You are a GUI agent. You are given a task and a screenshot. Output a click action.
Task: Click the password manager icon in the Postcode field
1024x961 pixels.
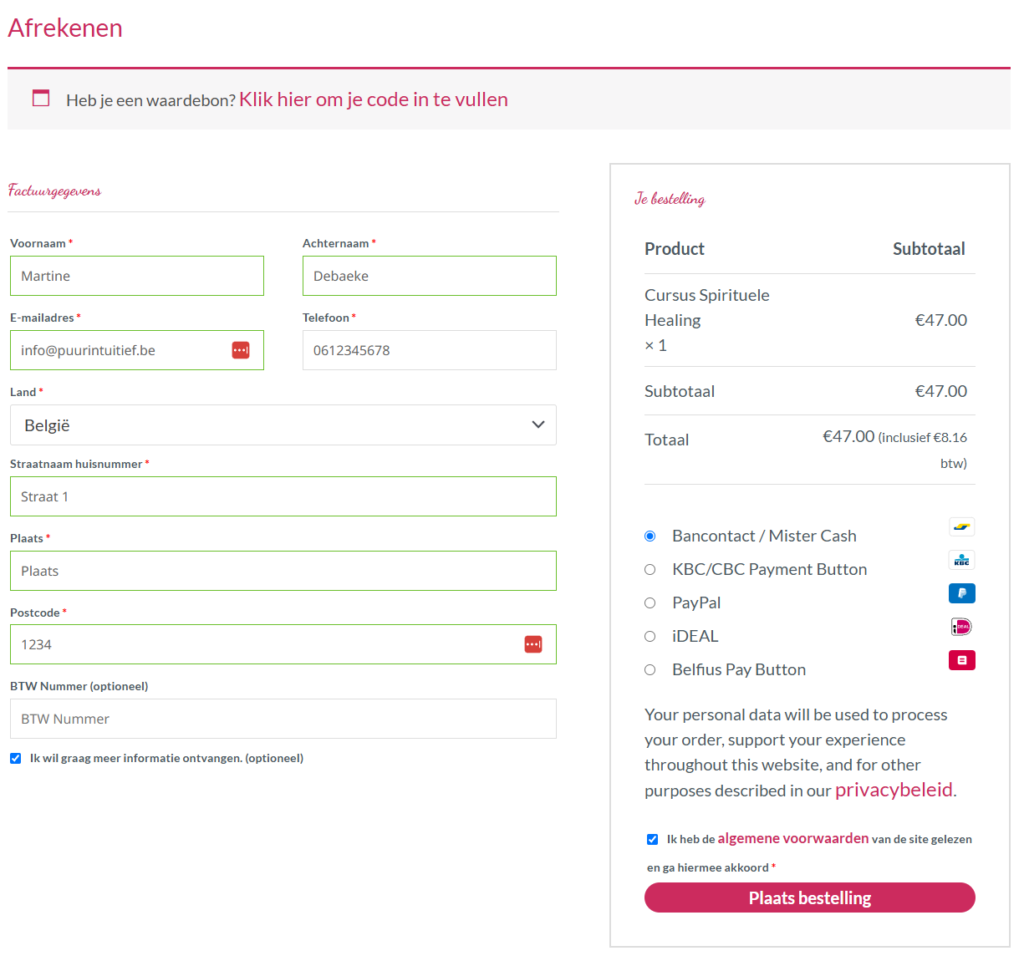[x=533, y=644]
